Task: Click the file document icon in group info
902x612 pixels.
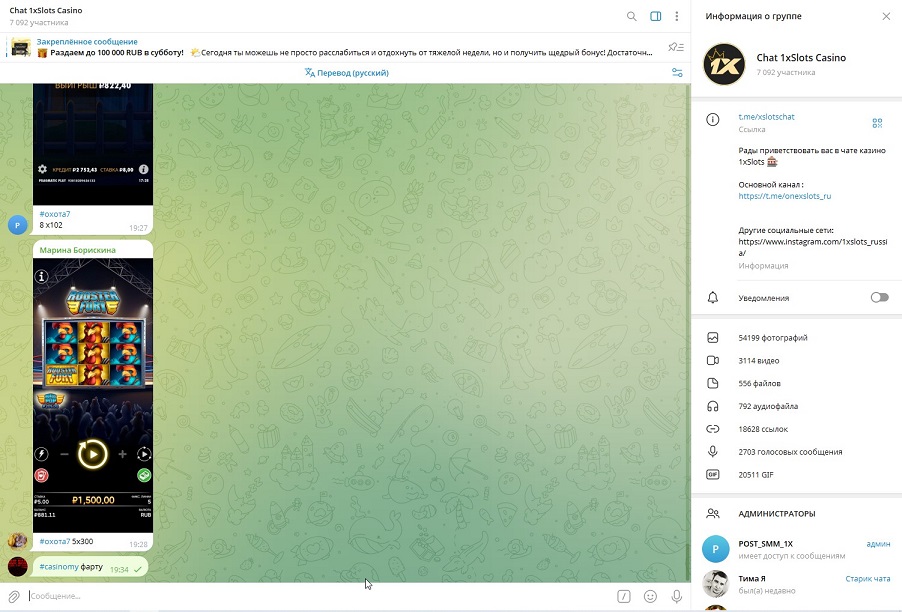Action: pos(713,383)
